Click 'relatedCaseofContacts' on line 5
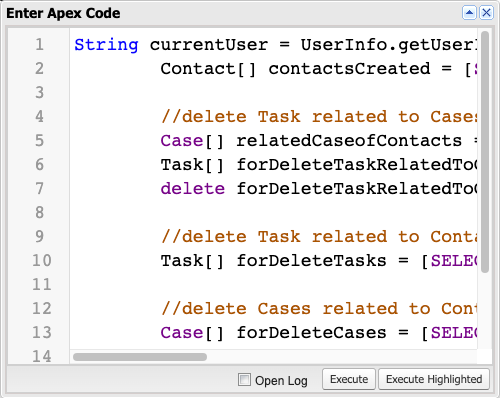500x398 pixels. pos(349,141)
